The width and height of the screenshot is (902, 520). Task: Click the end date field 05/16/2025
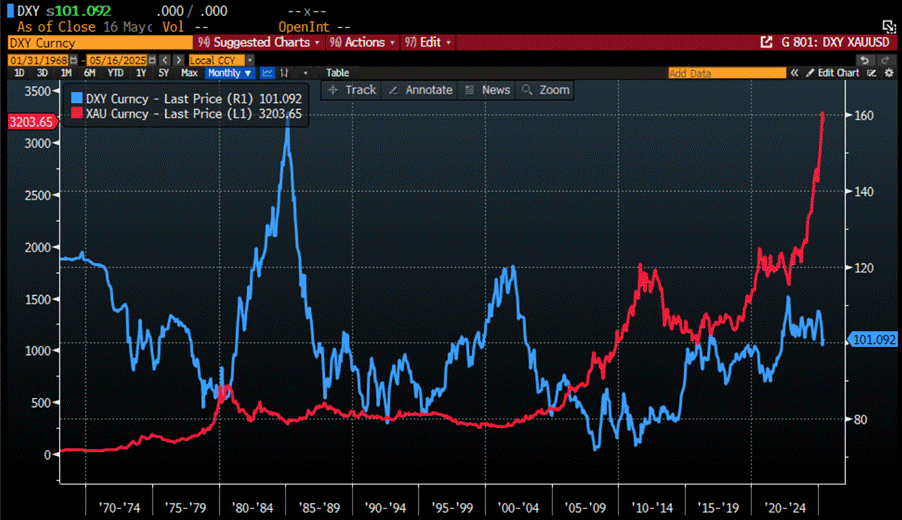(x=117, y=60)
